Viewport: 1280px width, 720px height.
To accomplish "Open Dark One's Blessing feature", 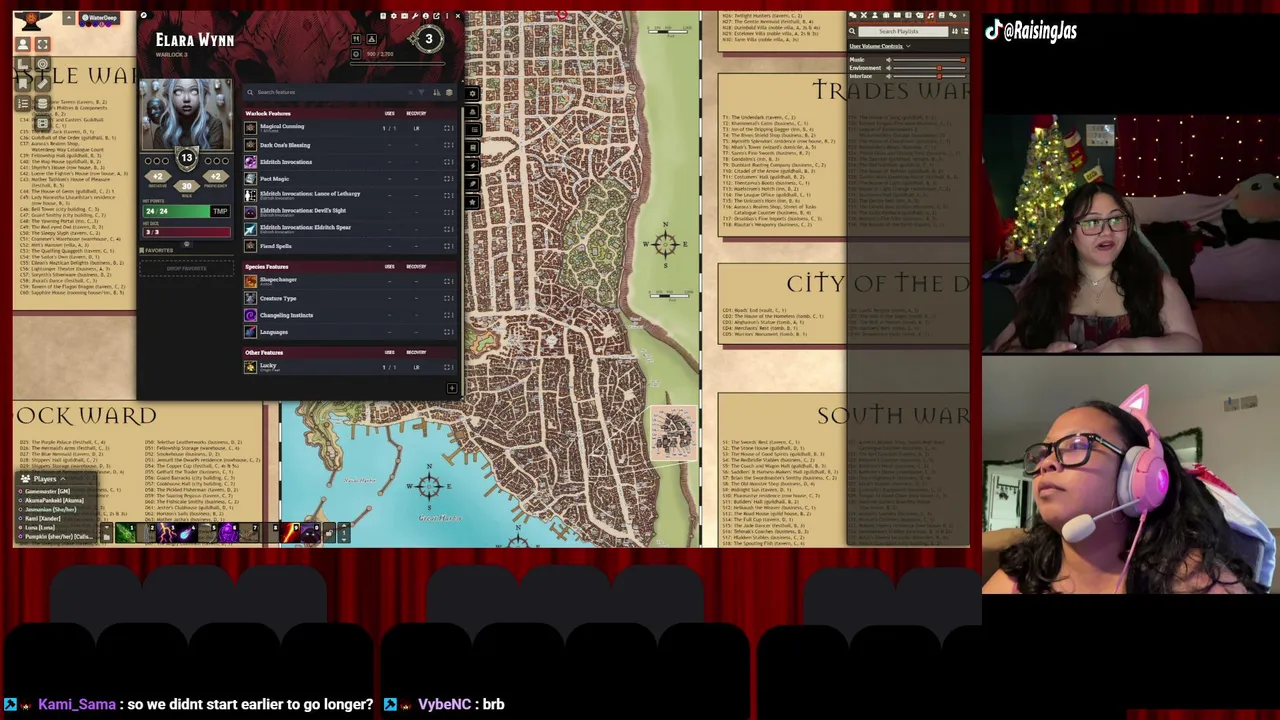I will [x=285, y=145].
